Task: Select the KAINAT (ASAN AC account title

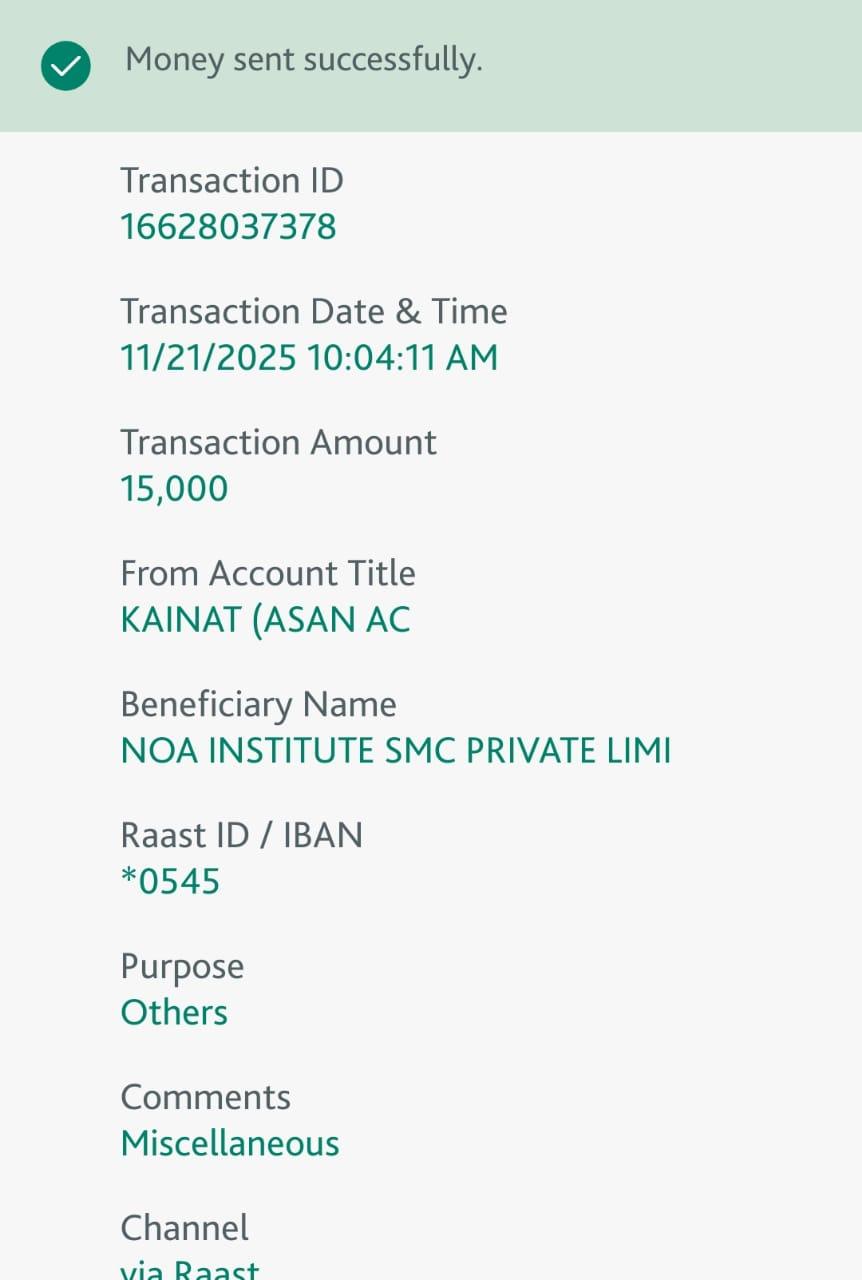Action: [265, 620]
